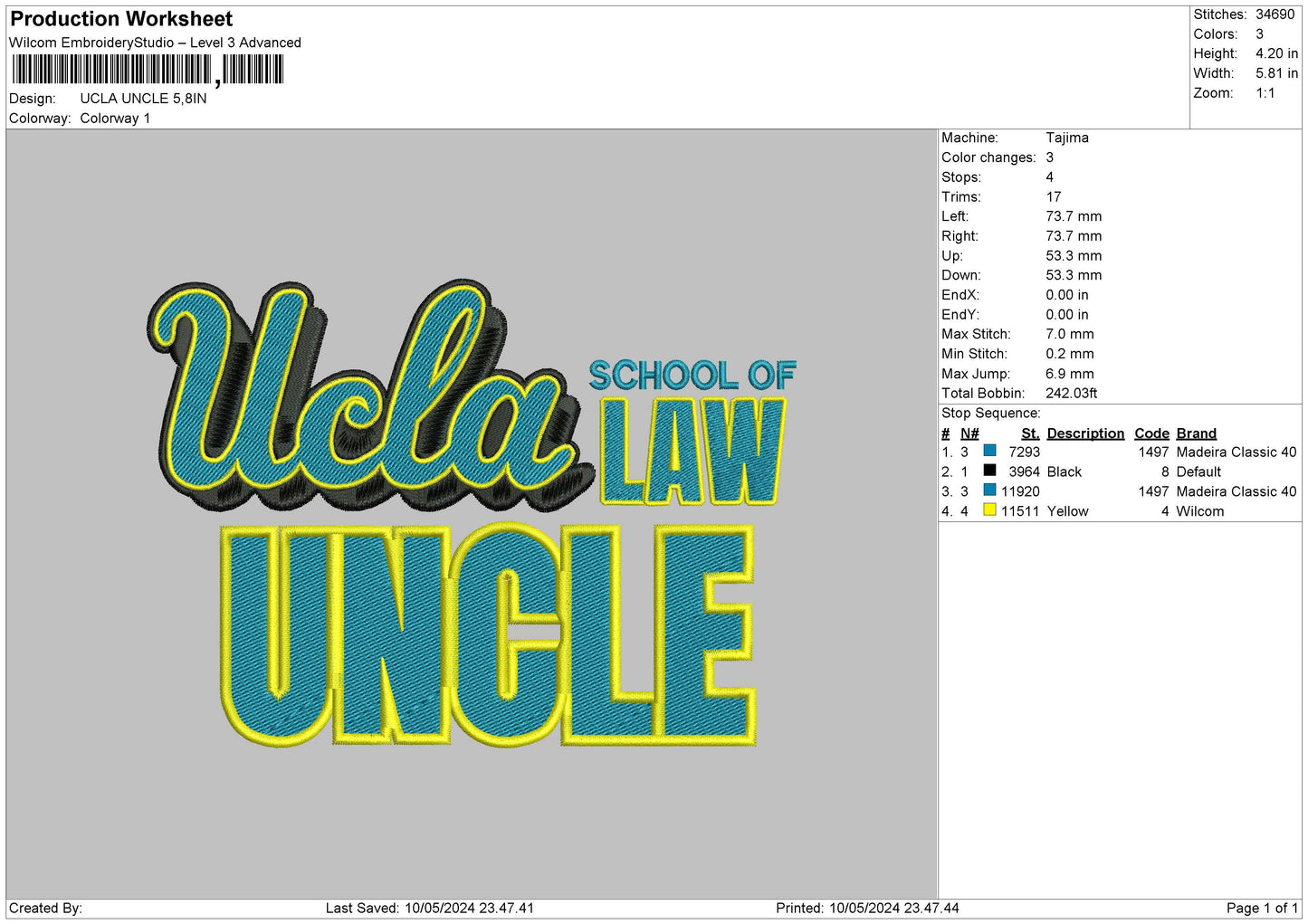Click the Zoom value '1:1'

coord(1265,93)
